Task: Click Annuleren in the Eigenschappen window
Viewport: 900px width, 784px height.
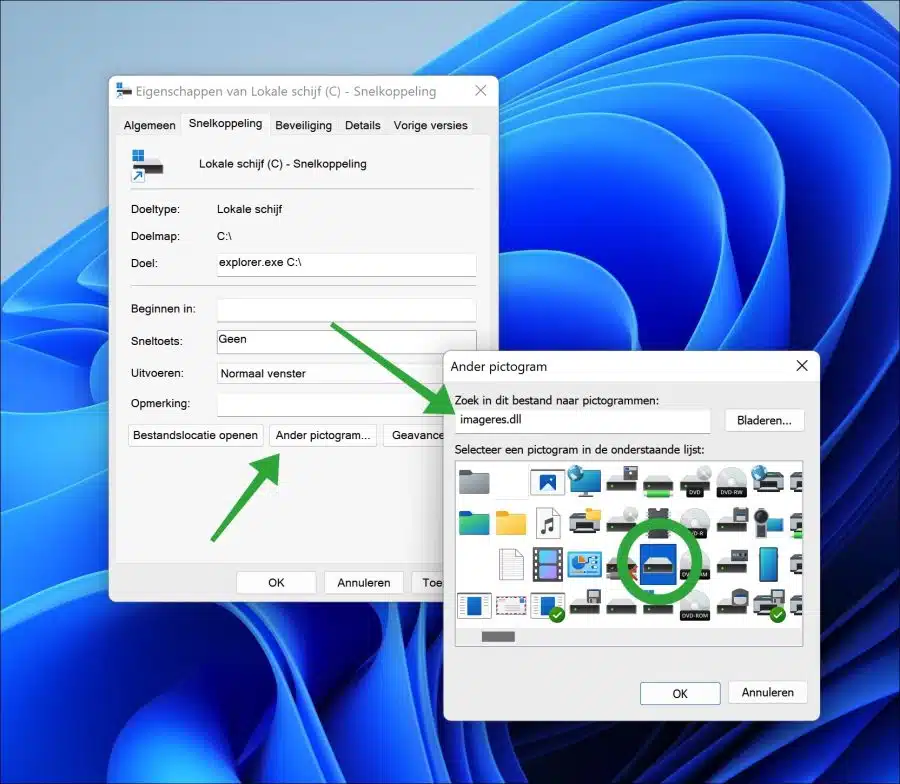Action: tap(364, 583)
